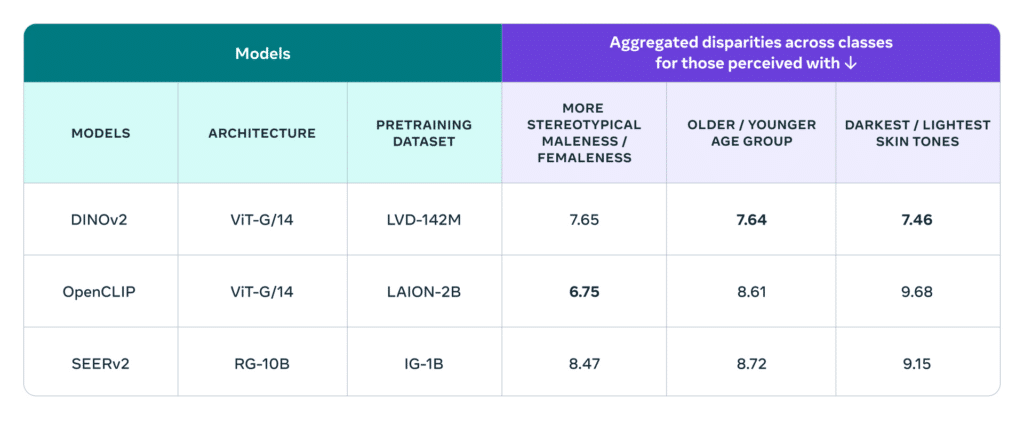Click the MODELS column heading
This screenshot has height=430, width=1024.
click(x=101, y=133)
